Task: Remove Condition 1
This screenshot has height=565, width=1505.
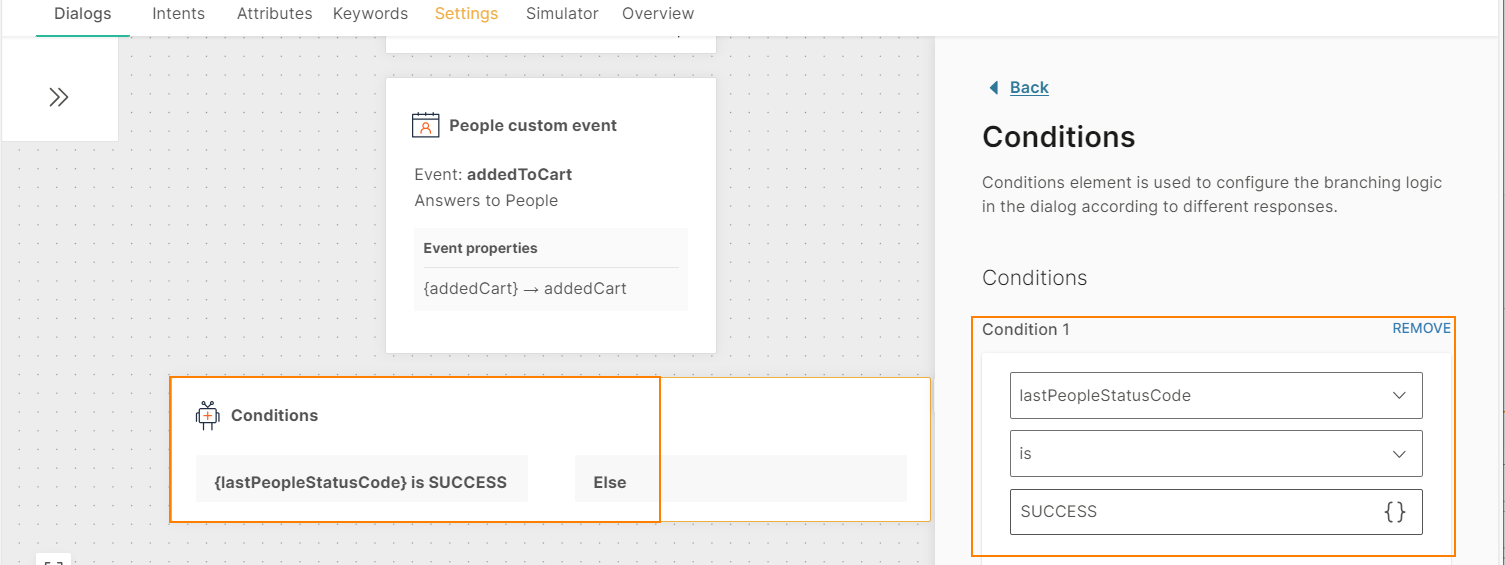Action: pos(1421,328)
